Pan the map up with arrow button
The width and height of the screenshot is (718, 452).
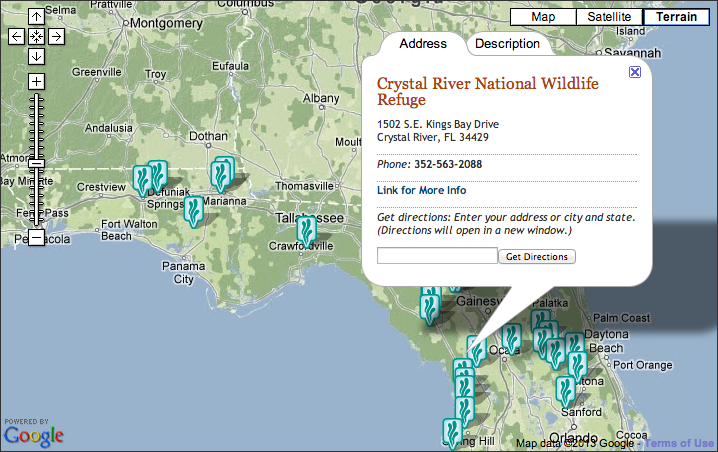tap(36, 17)
